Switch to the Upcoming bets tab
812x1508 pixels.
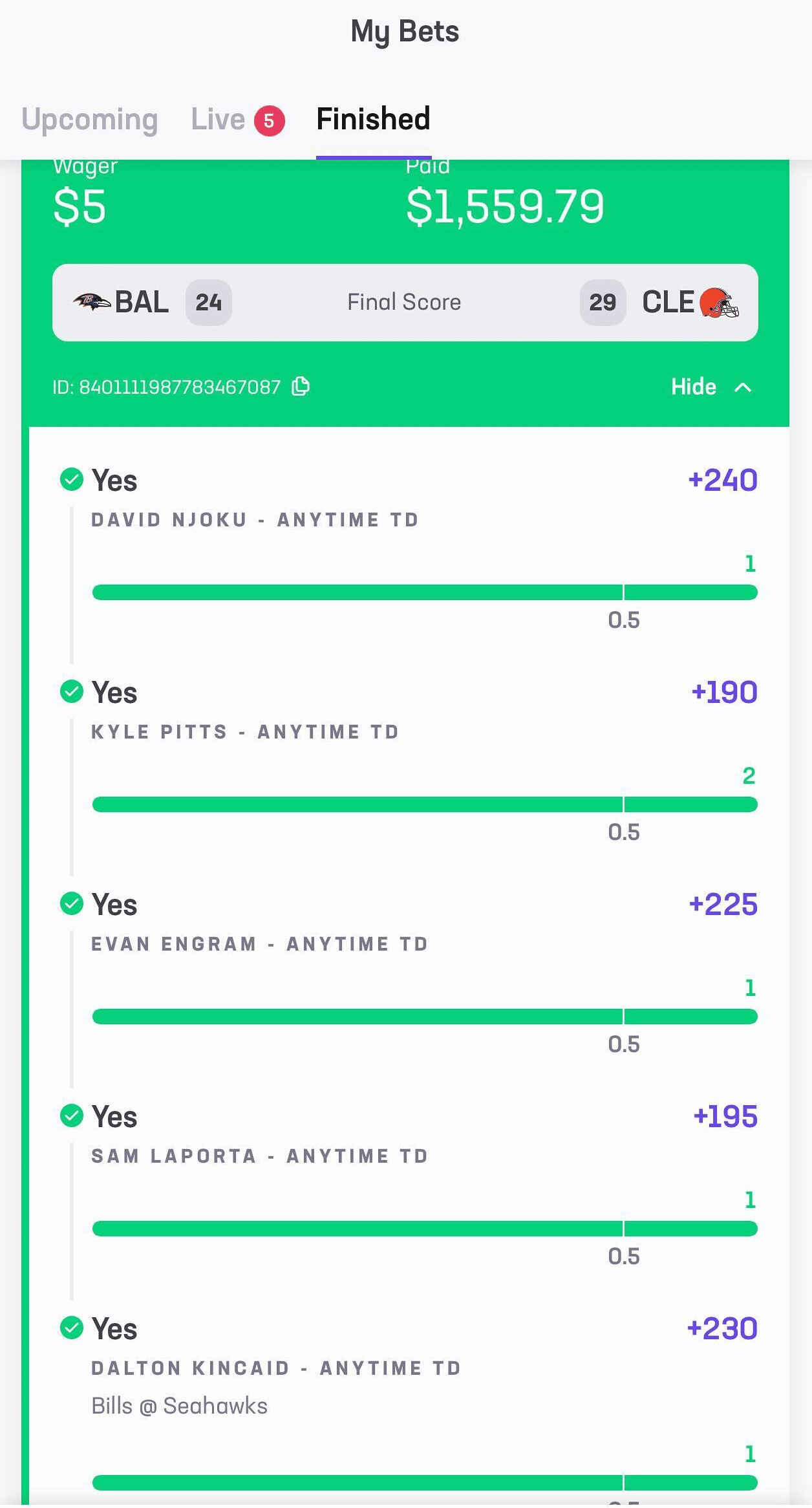coord(90,120)
